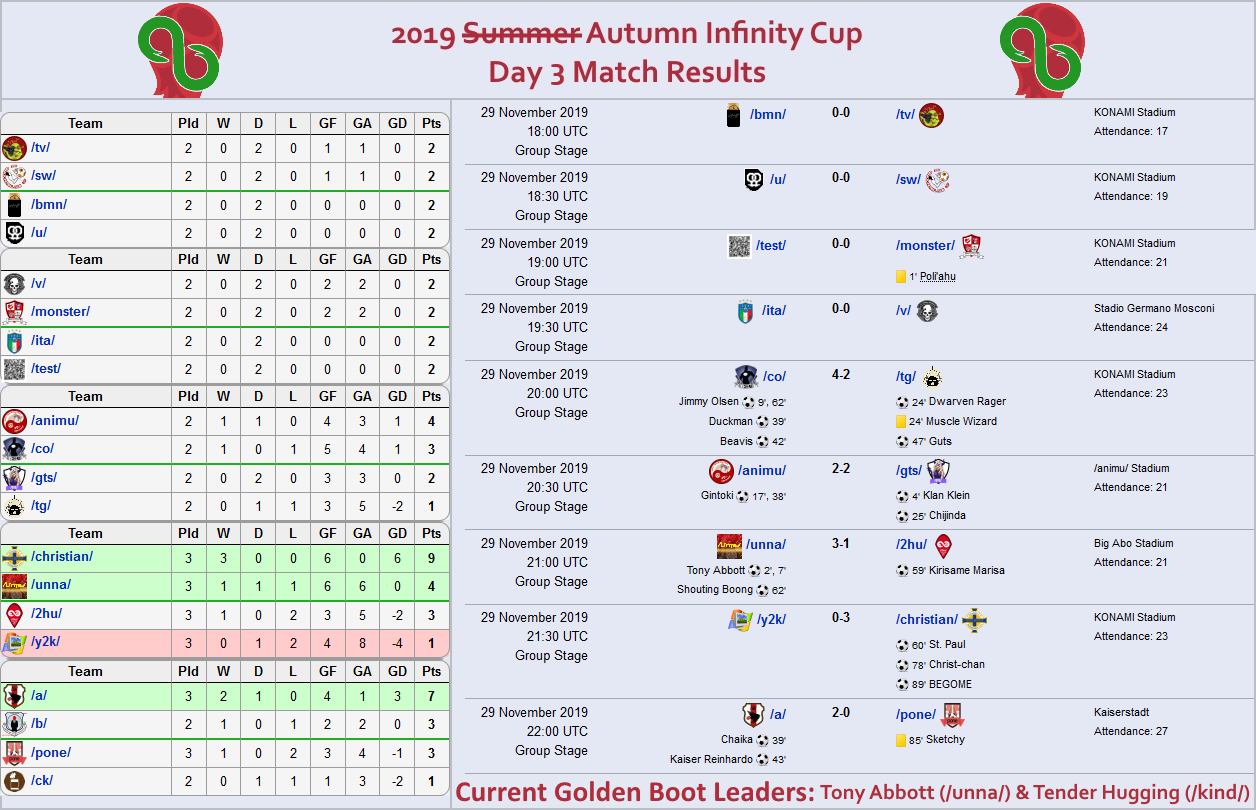
Task: Click the yellow card icon next to Sketchy
Action: coord(901,740)
